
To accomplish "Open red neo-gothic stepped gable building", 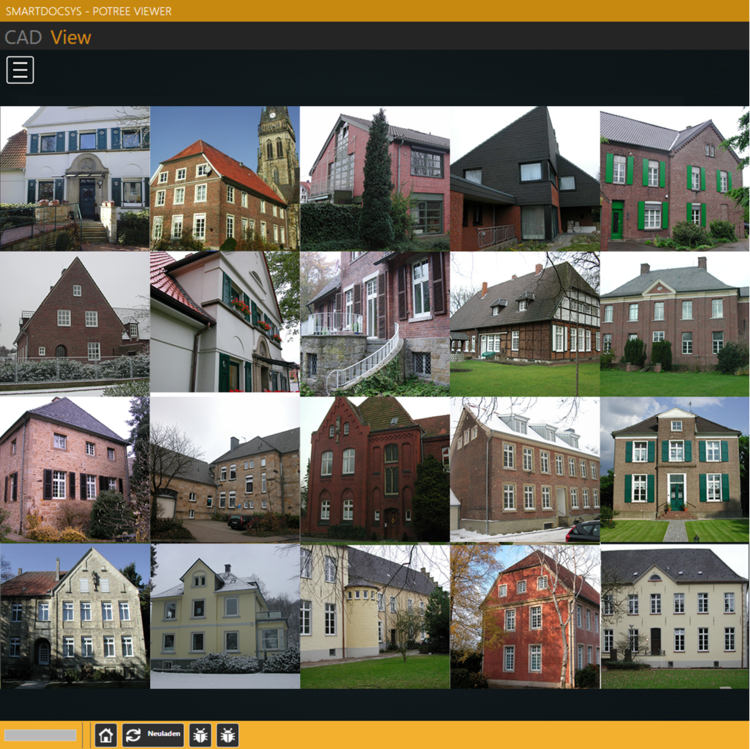I will [375, 470].
